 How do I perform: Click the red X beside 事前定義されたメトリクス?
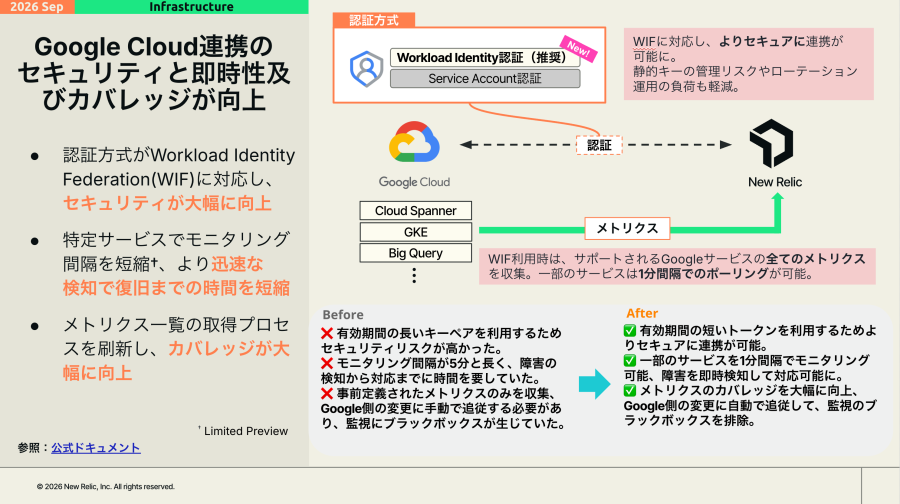[x=327, y=394]
